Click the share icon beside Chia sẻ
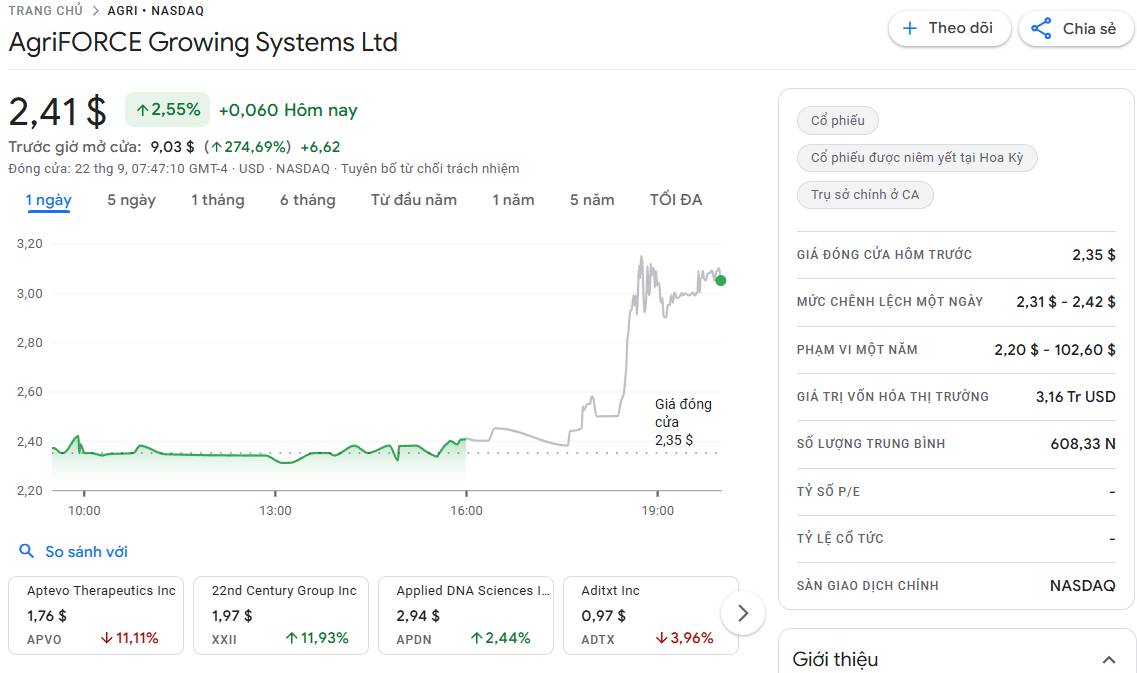The height and width of the screenshot is (673, 1137). click(1041, 28)
